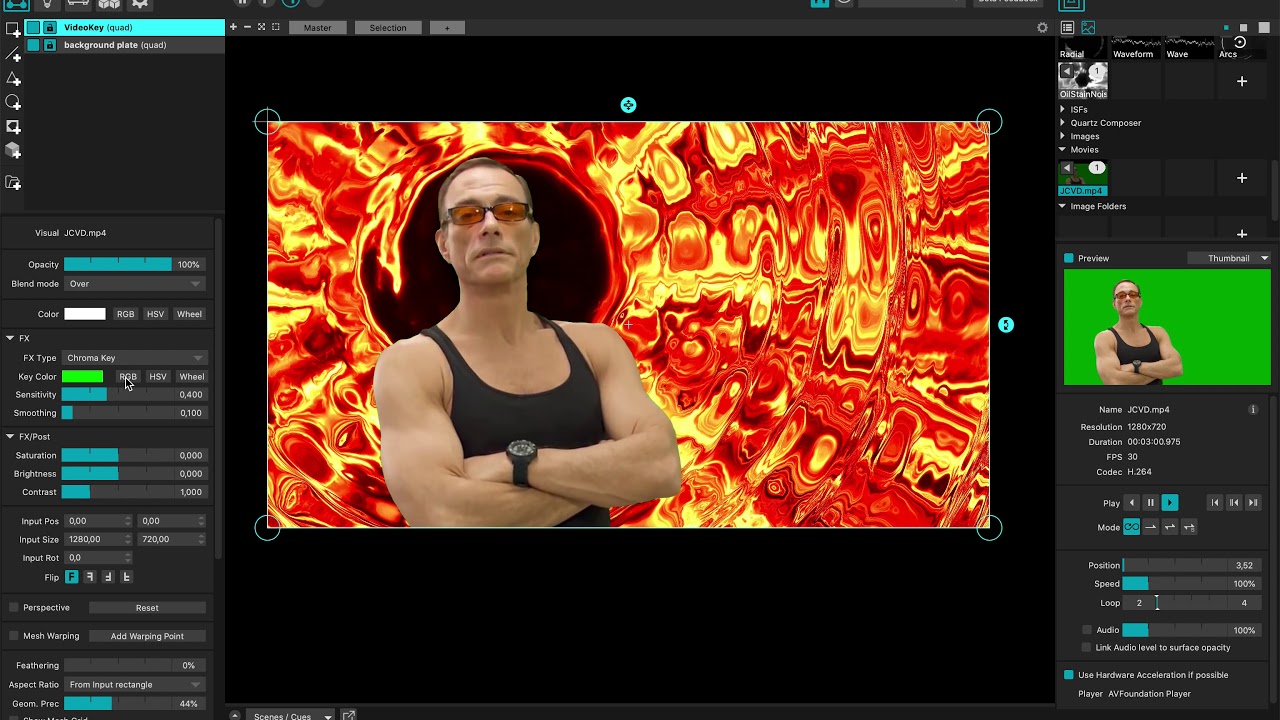This screenshot has height=720, width=1280.
Task: Expand the Images category
Action: pyautogui.click(x=1062, y=136)
